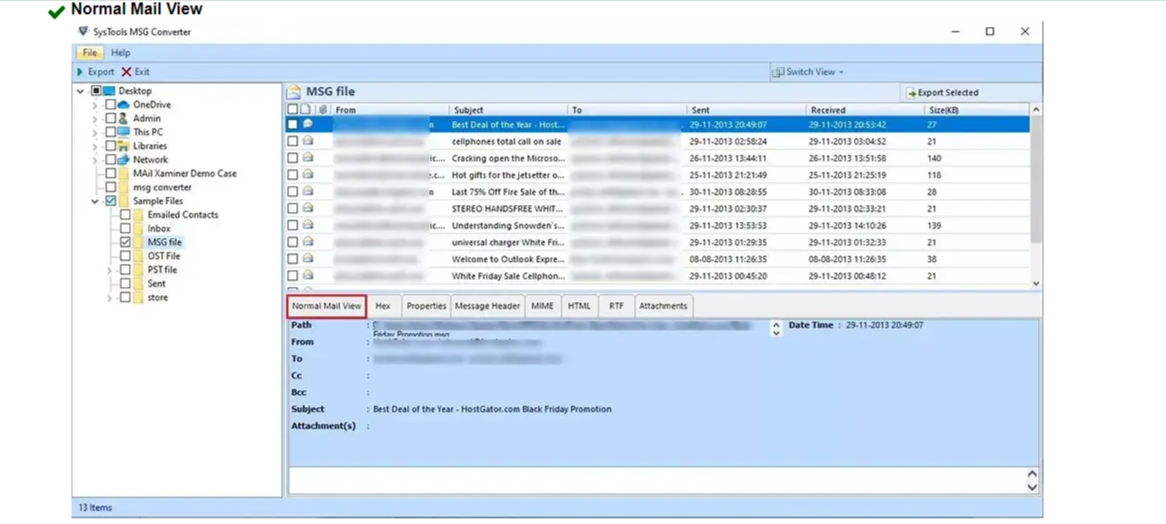Click the Network icon in tree
Viewport: 1166px width, 524px height.
click(x=124, y=160)
